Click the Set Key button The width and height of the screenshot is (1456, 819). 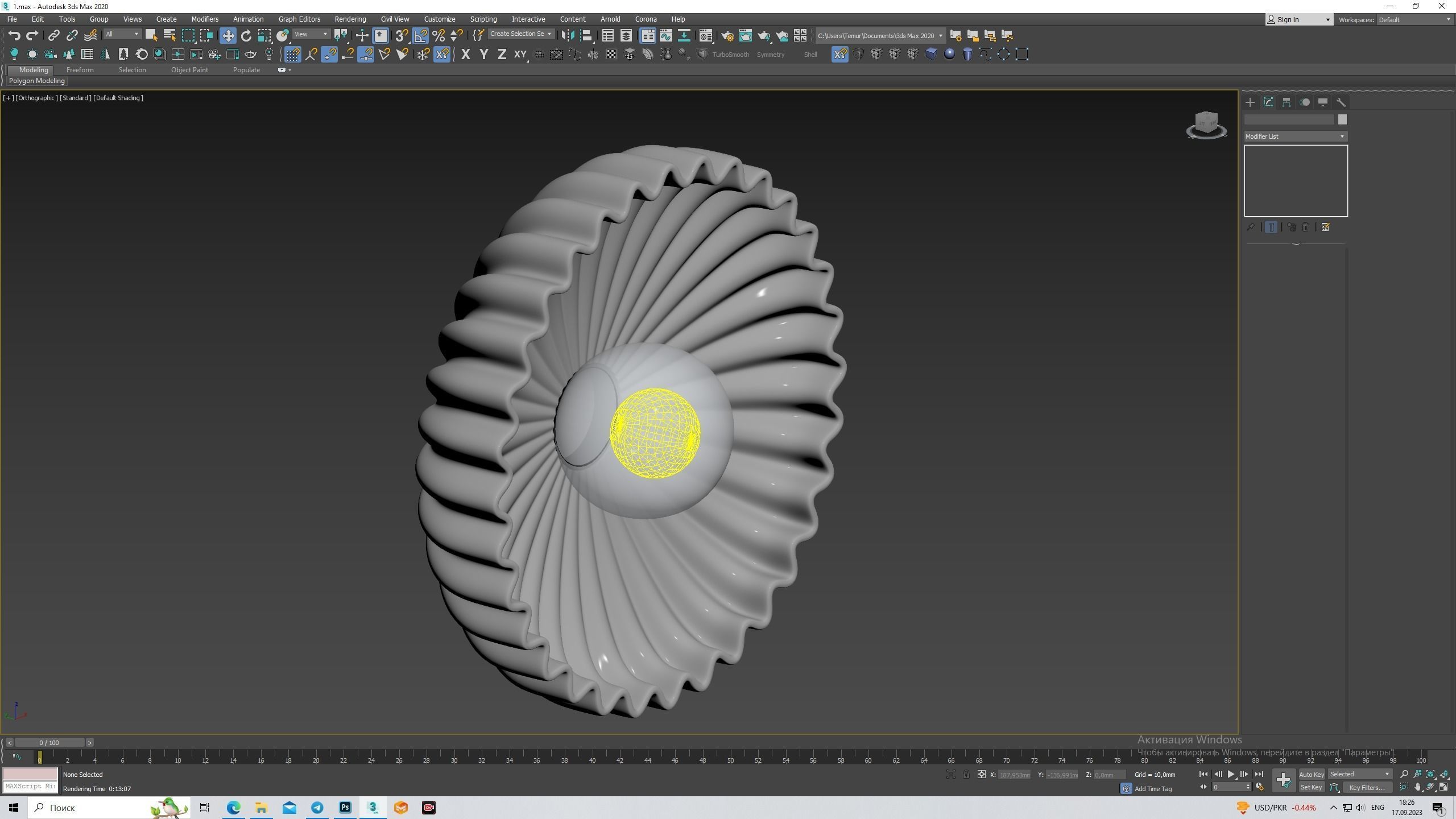click(1311, 788)
